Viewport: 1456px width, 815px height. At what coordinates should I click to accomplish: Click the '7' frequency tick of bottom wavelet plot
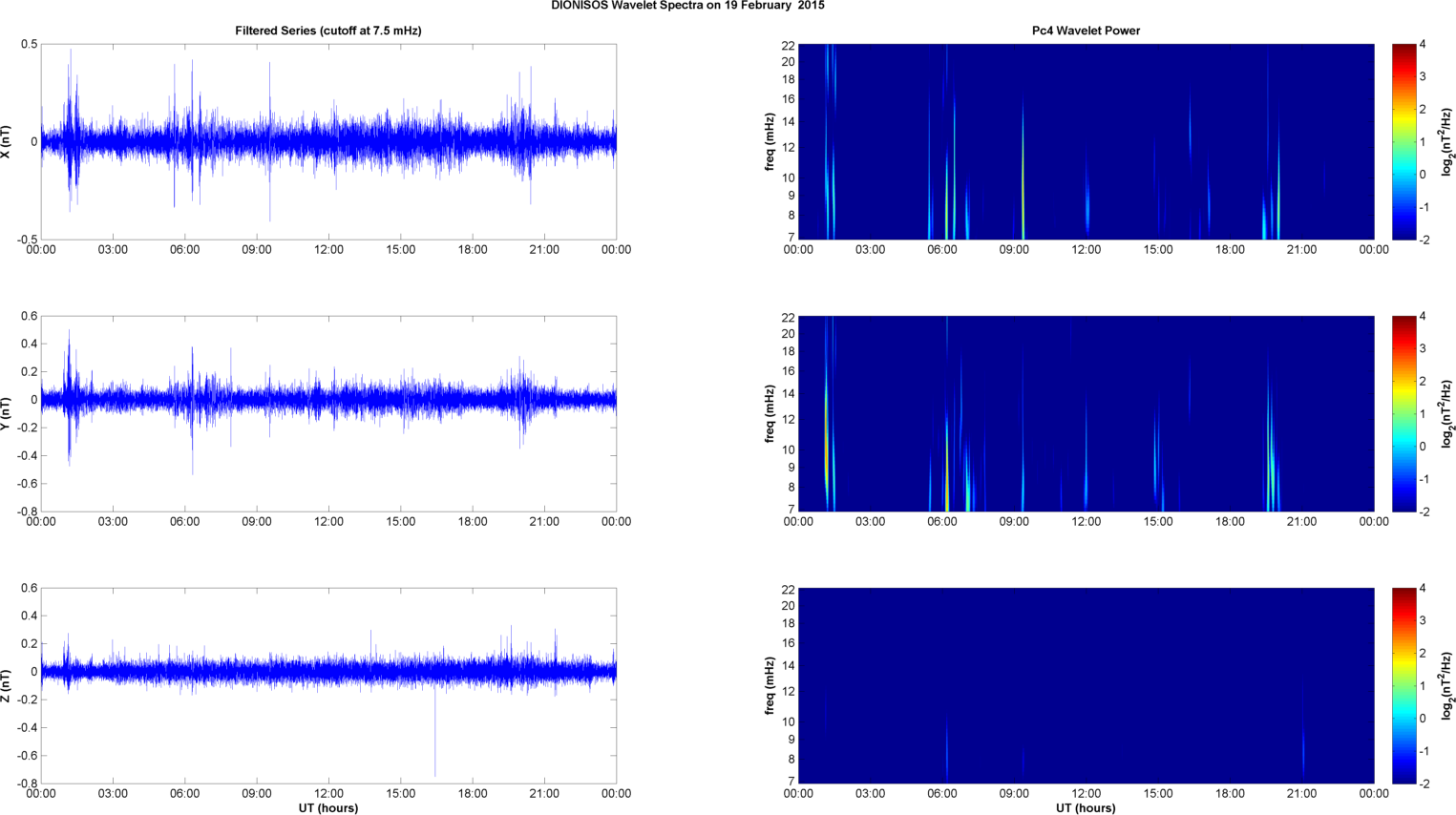[x=791, y=782]
